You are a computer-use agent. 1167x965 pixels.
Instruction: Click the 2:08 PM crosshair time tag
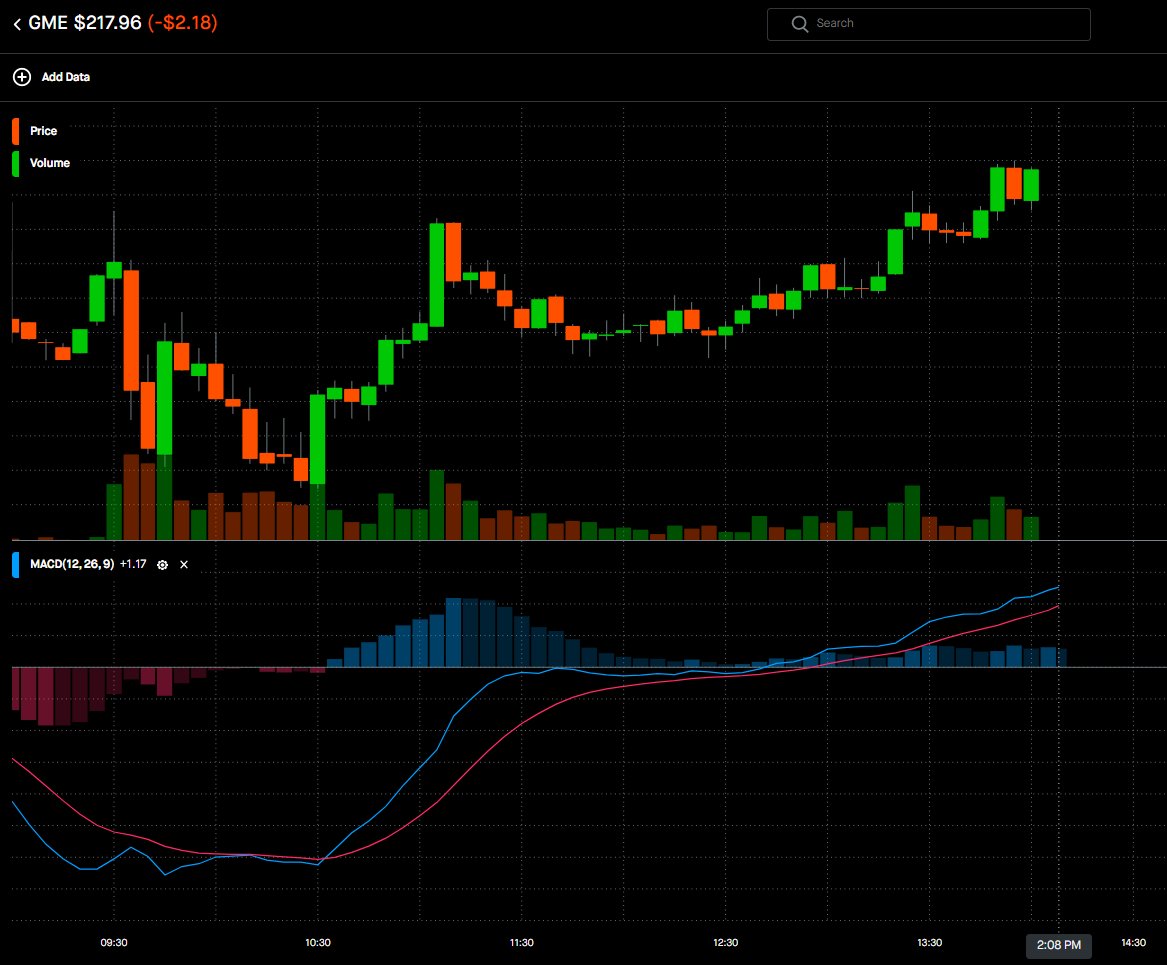pos(1059,945)
